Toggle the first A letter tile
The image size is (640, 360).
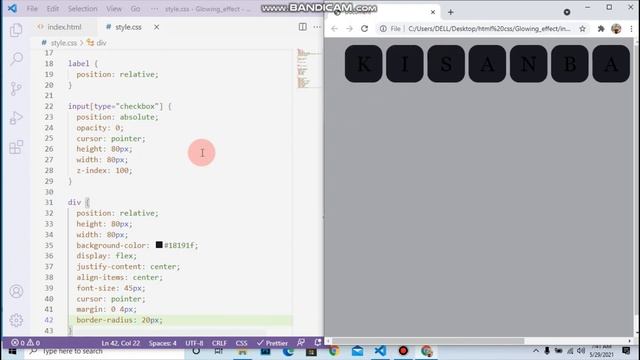[487, 64]
